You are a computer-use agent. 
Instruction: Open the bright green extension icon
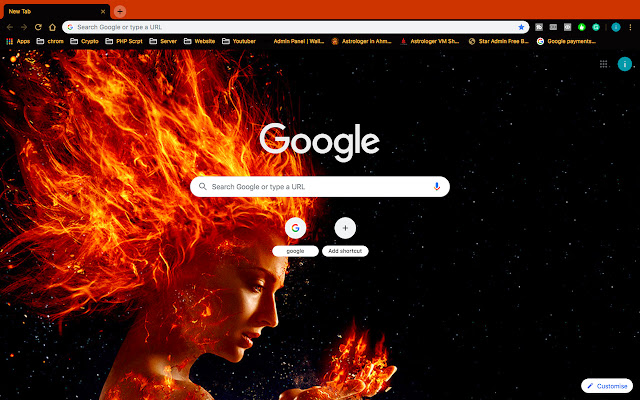click(x=582, y=27)
